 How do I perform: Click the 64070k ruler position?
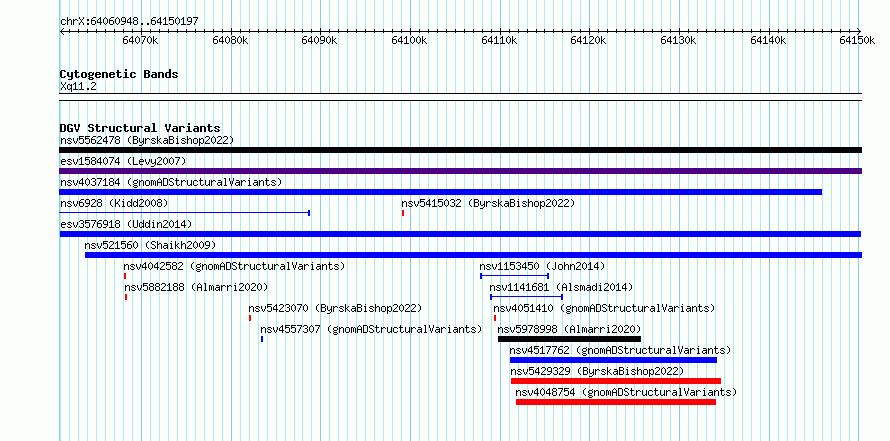pos(140,41)
